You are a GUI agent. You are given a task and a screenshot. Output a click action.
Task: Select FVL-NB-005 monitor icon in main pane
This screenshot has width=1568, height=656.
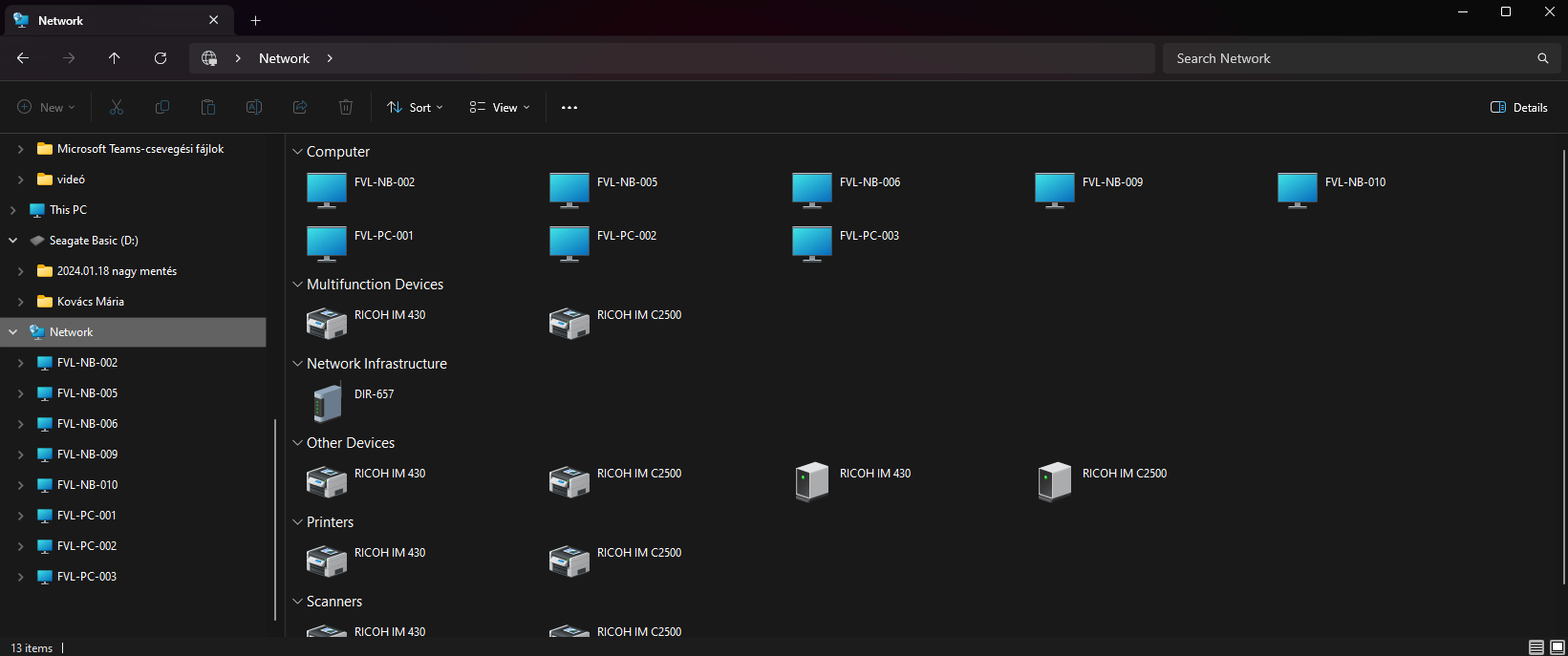(x=569, y=190)
